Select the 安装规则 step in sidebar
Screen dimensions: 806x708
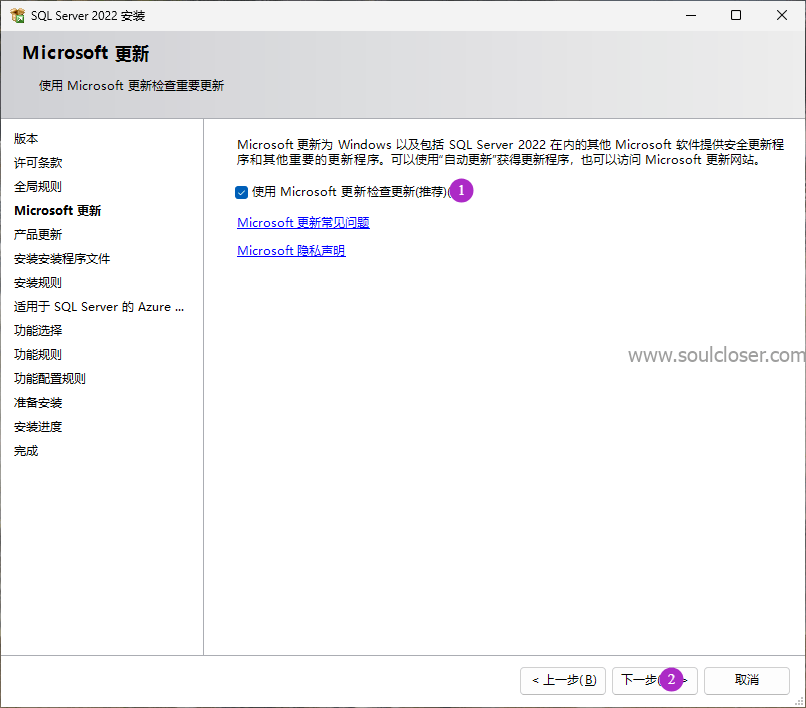[38, 283]
